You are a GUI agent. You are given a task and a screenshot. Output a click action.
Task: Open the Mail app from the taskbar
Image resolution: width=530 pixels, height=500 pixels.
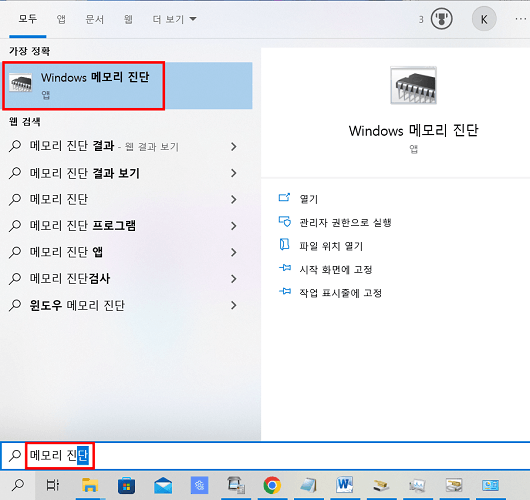pos(163,486)
